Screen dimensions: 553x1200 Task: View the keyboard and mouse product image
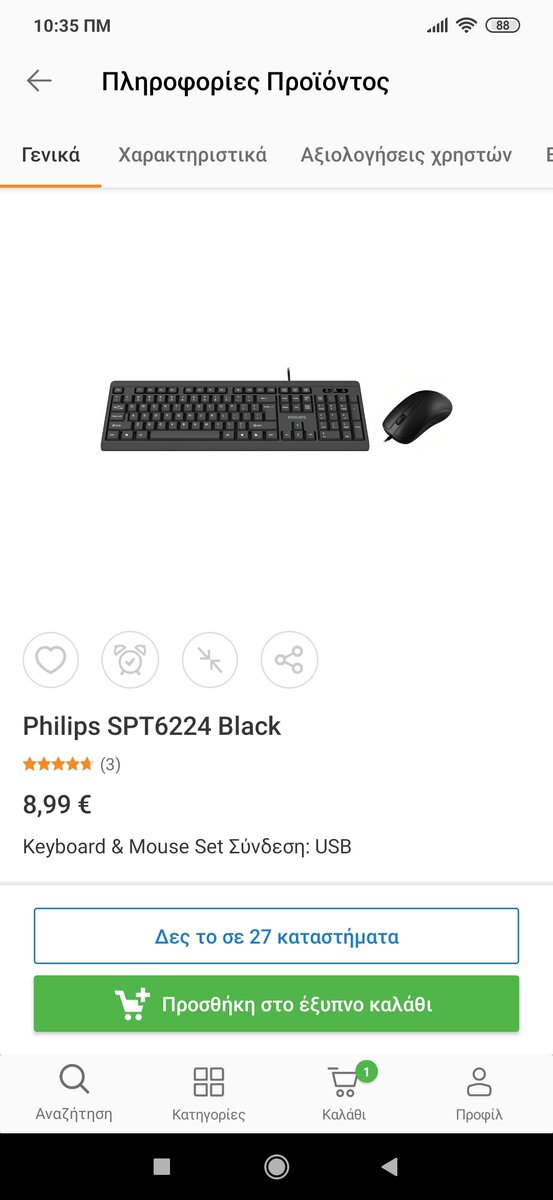(277, 410)
